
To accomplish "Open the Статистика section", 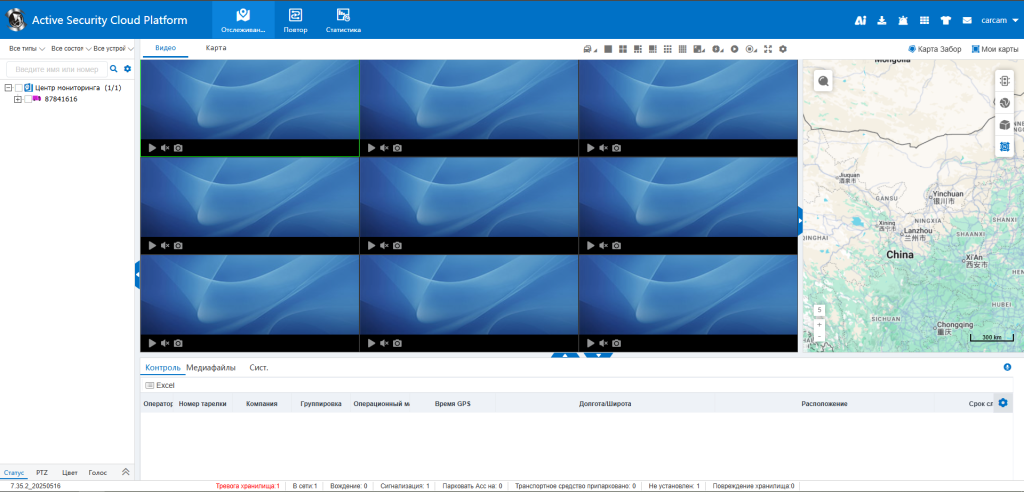I will [x=343, y=20].
